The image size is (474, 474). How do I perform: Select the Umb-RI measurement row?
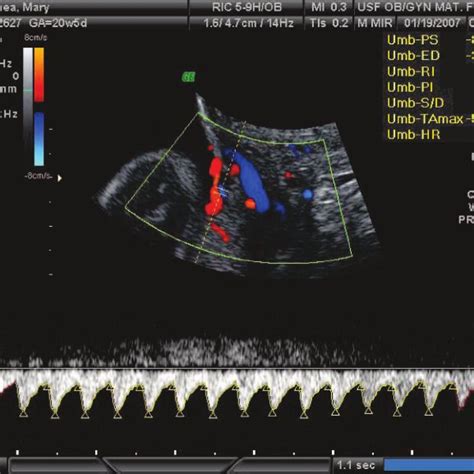[430, 72]
